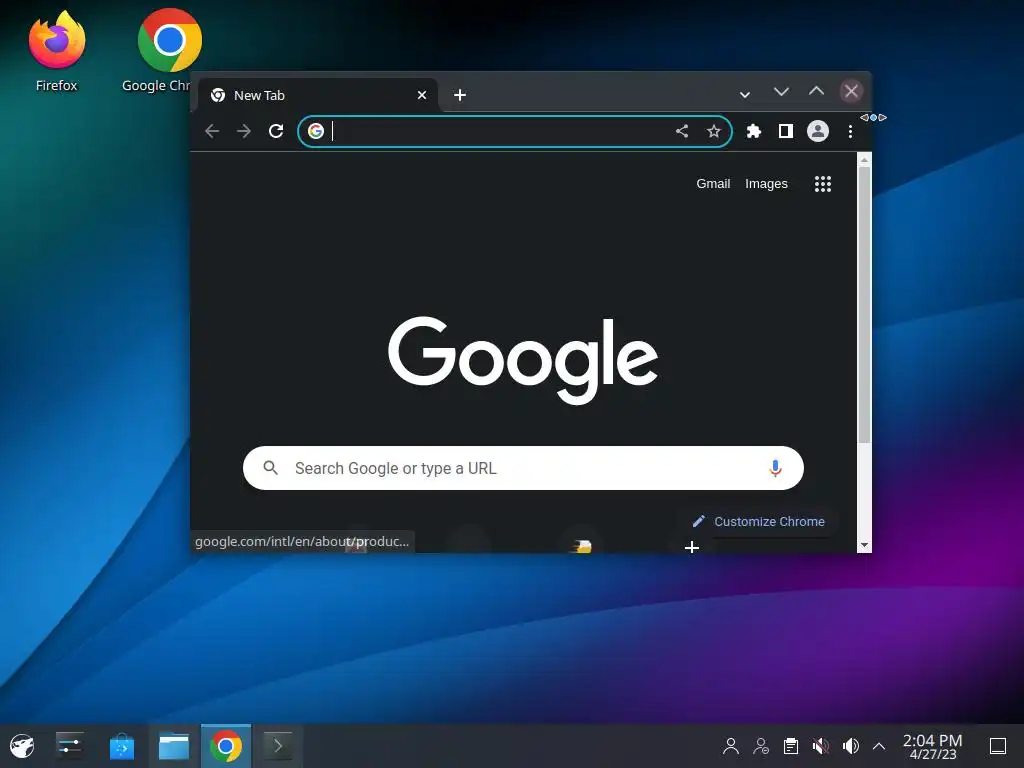Select the New Tab tab

tap(317, 95)
